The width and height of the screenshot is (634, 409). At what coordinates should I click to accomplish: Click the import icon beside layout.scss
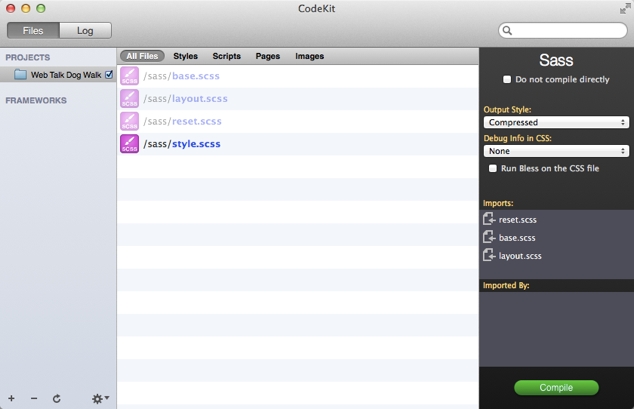coord(489,255)
